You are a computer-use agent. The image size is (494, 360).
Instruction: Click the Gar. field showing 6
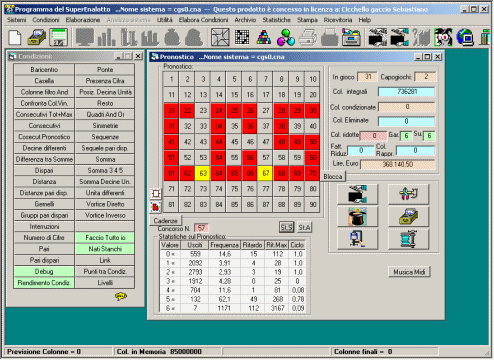406,136
